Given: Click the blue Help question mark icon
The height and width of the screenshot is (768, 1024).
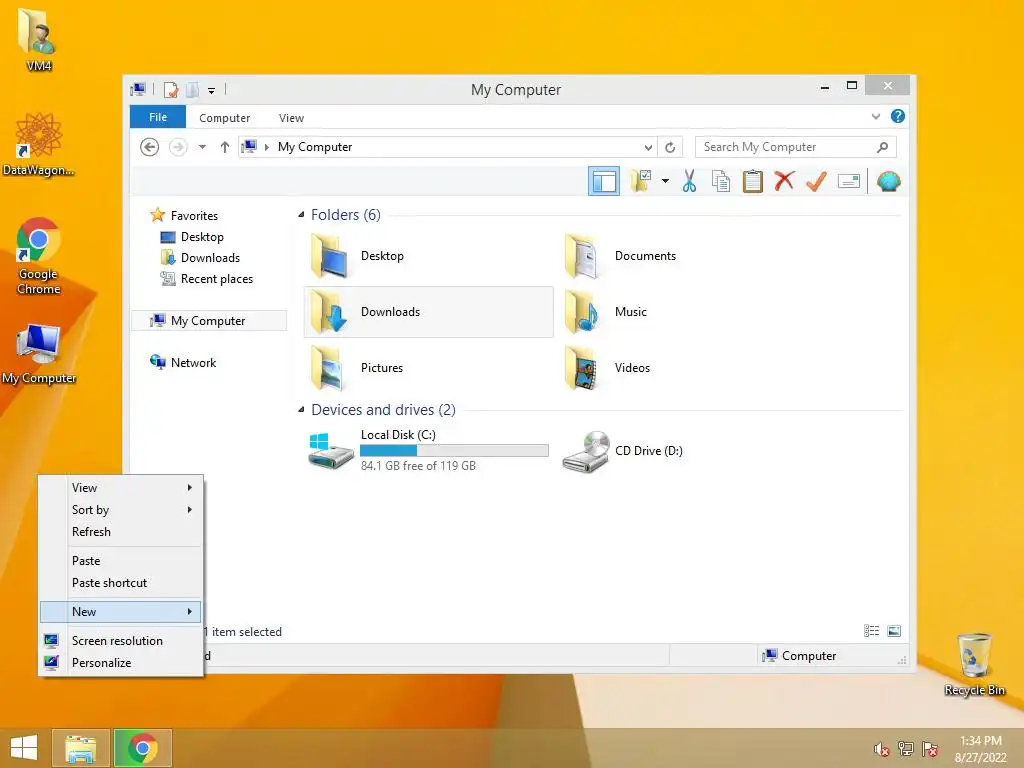Looking at the screenshot, I should 898,116.
